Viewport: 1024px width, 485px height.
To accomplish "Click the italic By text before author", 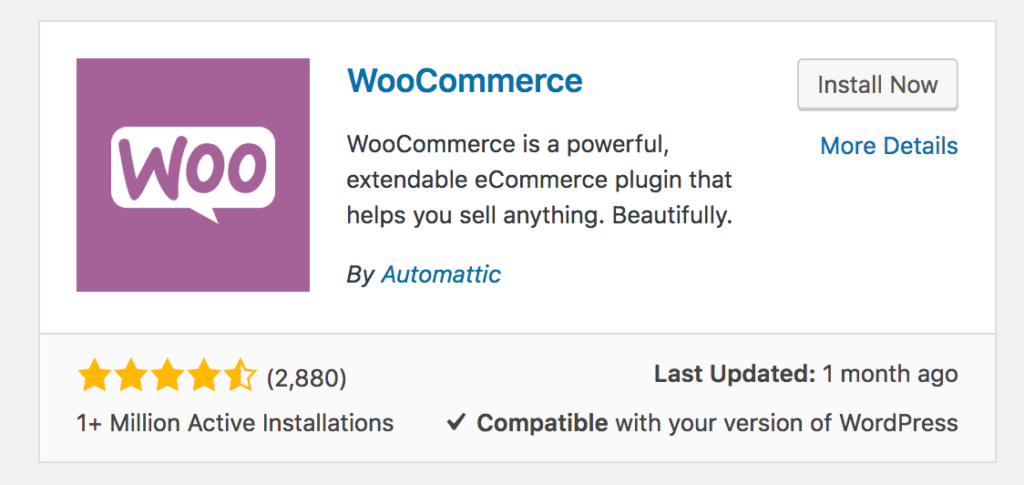I will tap(359, 275).
